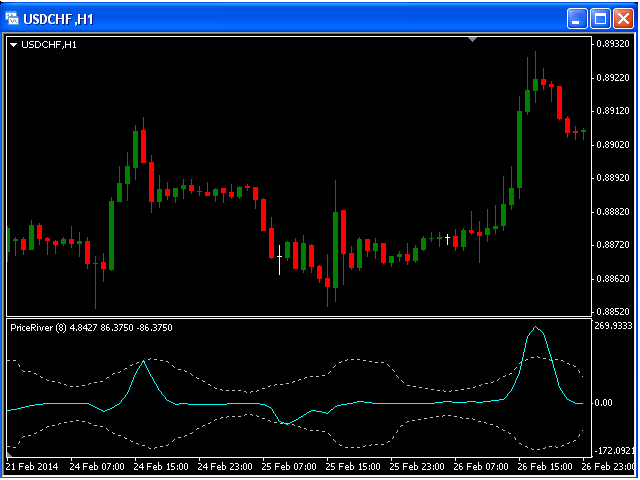The image size is (640, 480).
Task: Close the USDCHF,H1 chart window
Action: click(x=623, y=19)
